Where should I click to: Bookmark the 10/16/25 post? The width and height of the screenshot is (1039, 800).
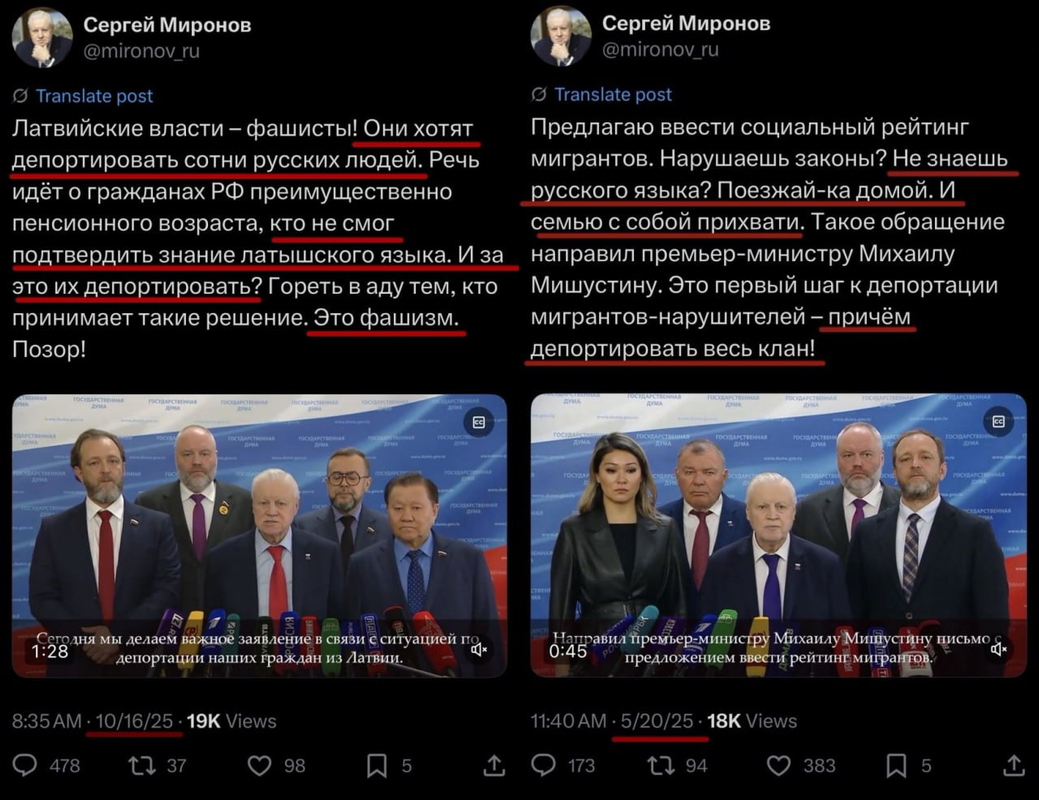coord(376,766)
